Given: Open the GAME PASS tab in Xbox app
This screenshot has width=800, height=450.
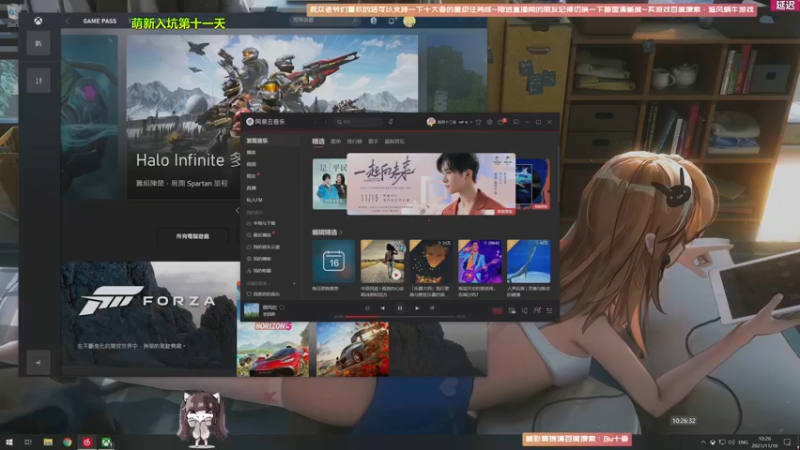Looking at the screenshot, I should click(x=99, y=21).
